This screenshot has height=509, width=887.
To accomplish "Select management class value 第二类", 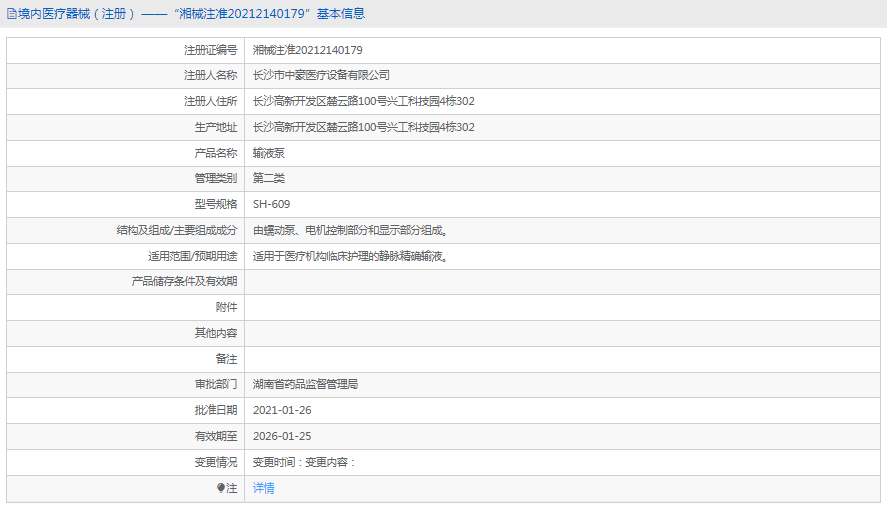I will 269,179.
